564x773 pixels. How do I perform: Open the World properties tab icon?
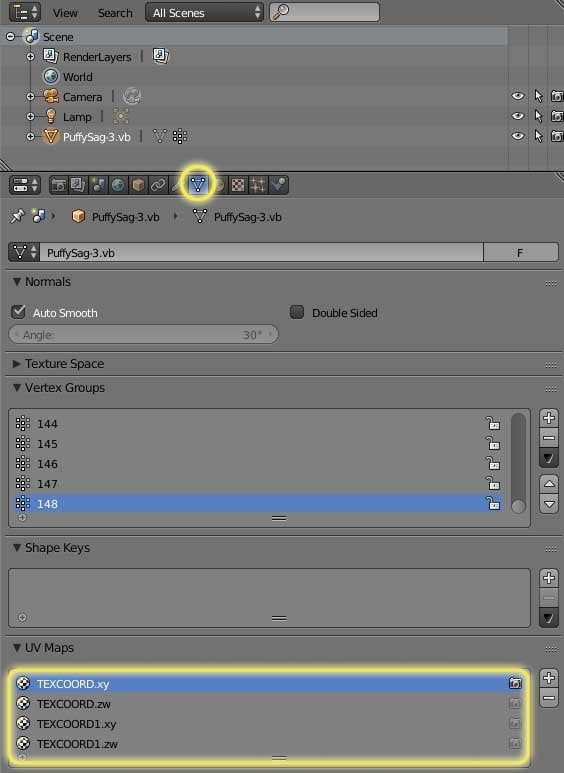(118, 185)
